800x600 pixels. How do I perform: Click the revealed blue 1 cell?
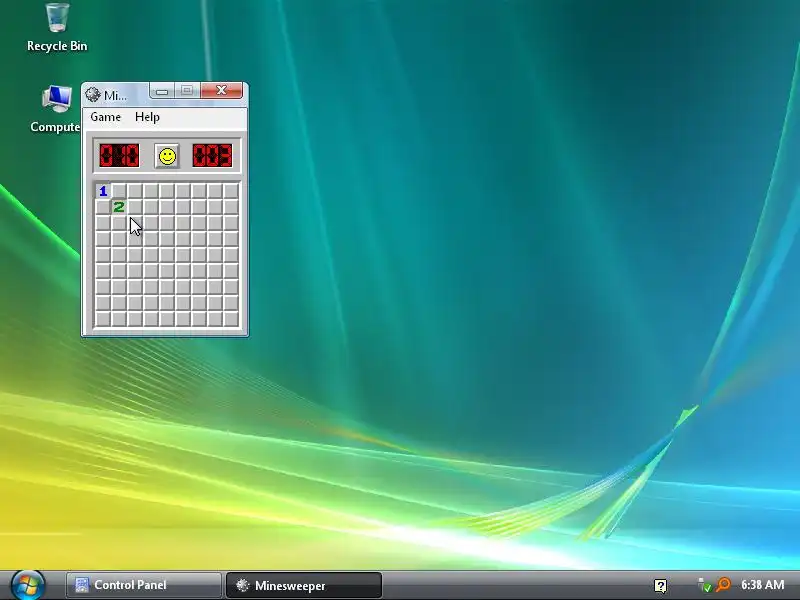[103, 191]
